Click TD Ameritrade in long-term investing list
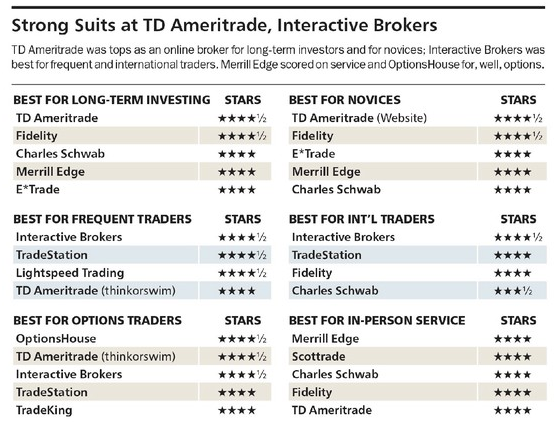557x424 pixels. point(57,118)
